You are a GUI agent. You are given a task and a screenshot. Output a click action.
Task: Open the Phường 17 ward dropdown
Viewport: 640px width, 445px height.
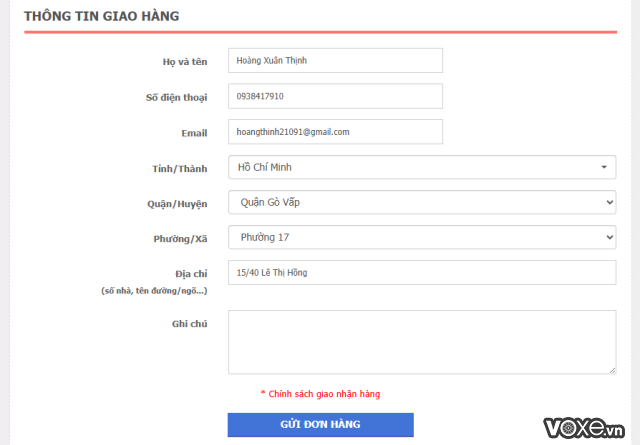[x=421, y=237]
